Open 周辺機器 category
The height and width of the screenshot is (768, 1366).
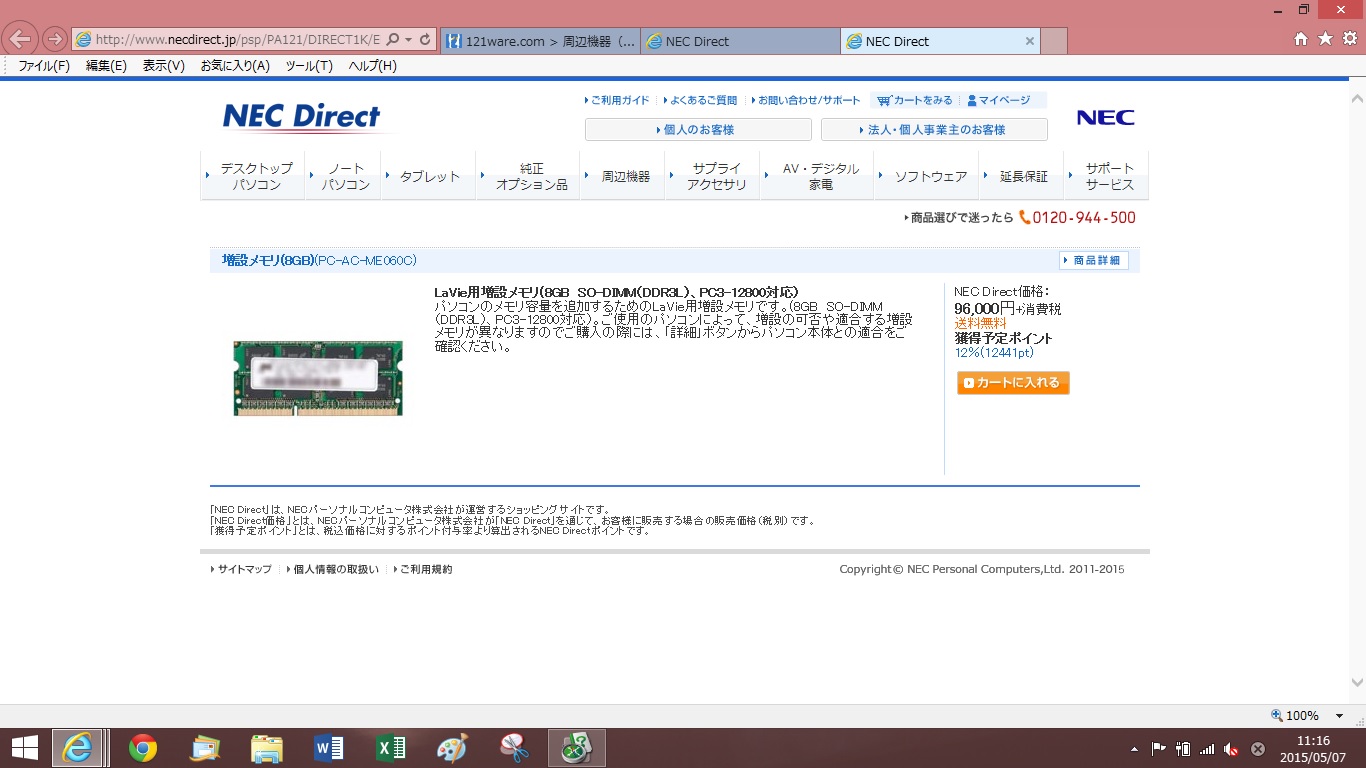click(x=623, y=176)
